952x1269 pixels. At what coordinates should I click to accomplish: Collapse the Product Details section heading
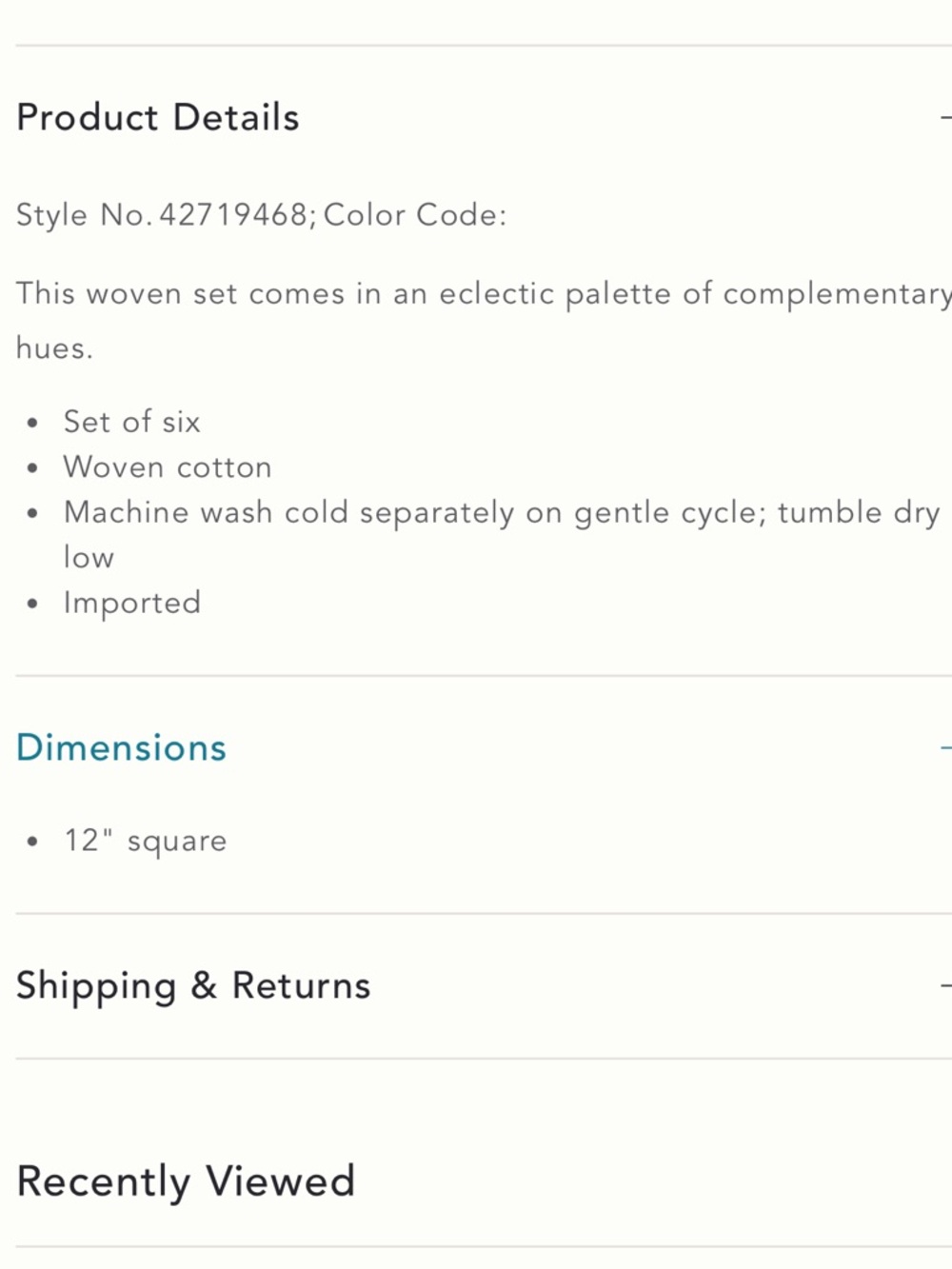[x=158, y=118]
